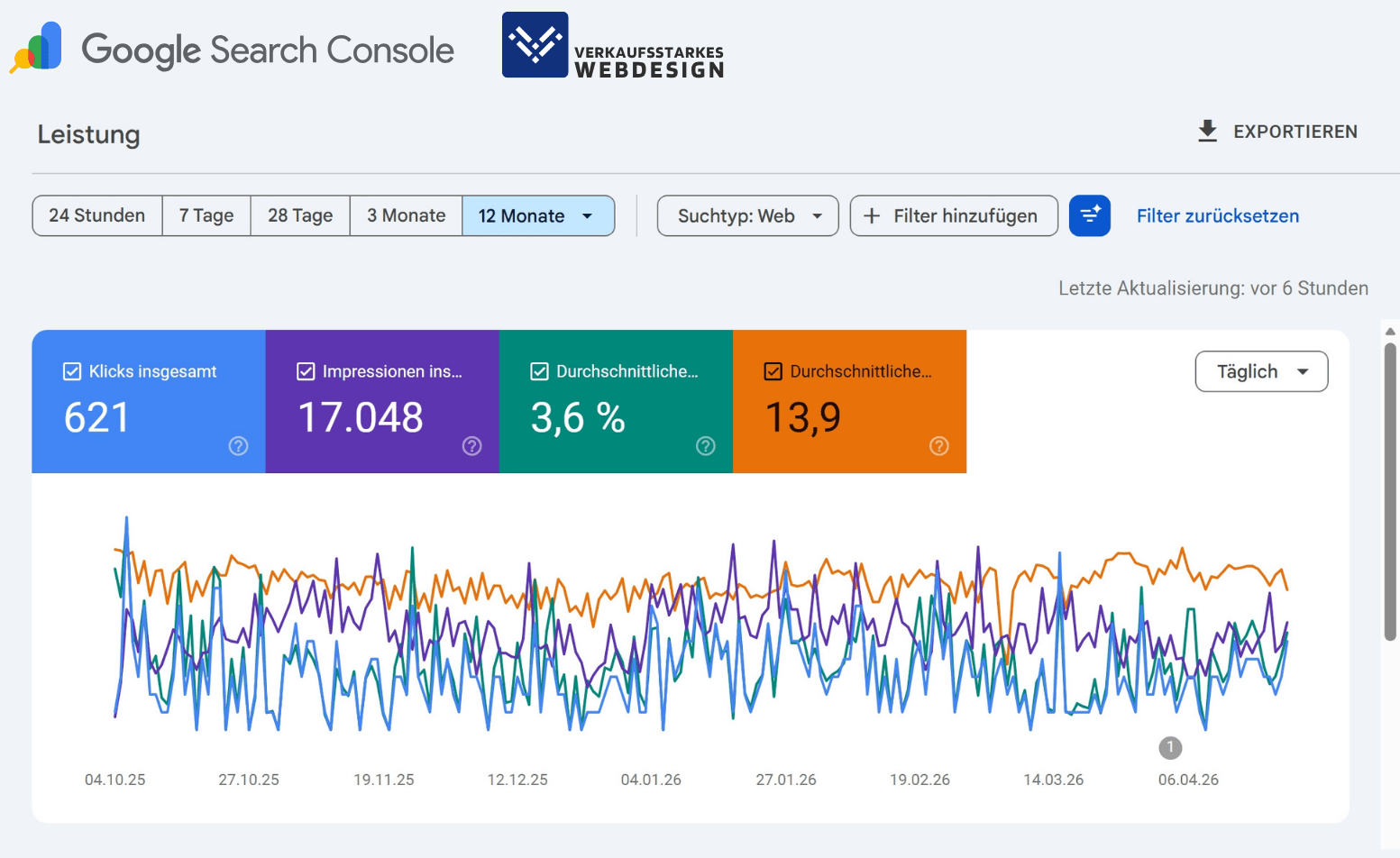Click the Filter zurücksetzen link
This screenshot has width=1400, height=858.
click(1217, 215)
